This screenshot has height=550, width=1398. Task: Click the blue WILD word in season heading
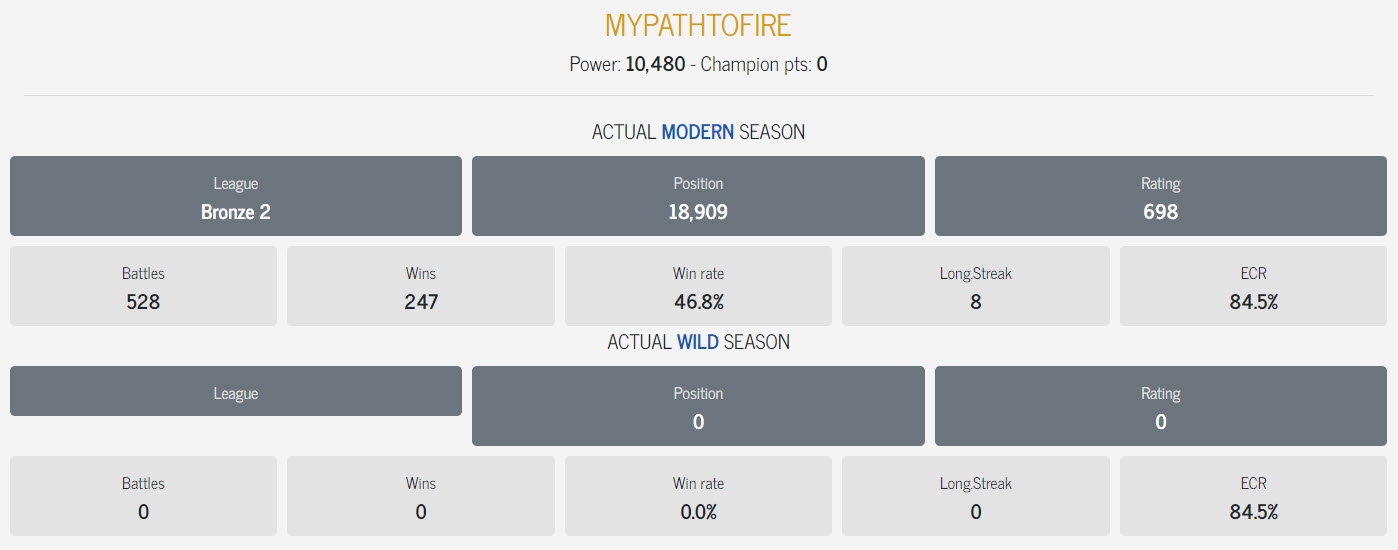pos(698,342)
